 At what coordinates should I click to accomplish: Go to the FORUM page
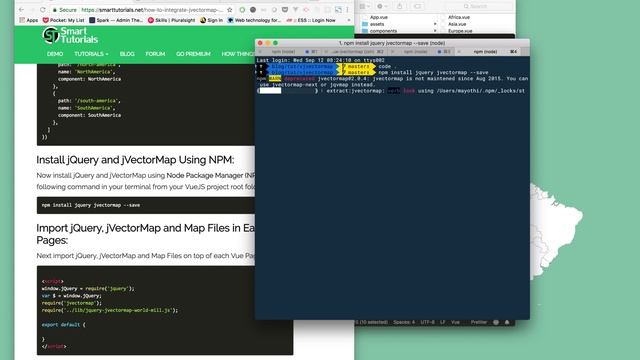(x=155, y=54)
